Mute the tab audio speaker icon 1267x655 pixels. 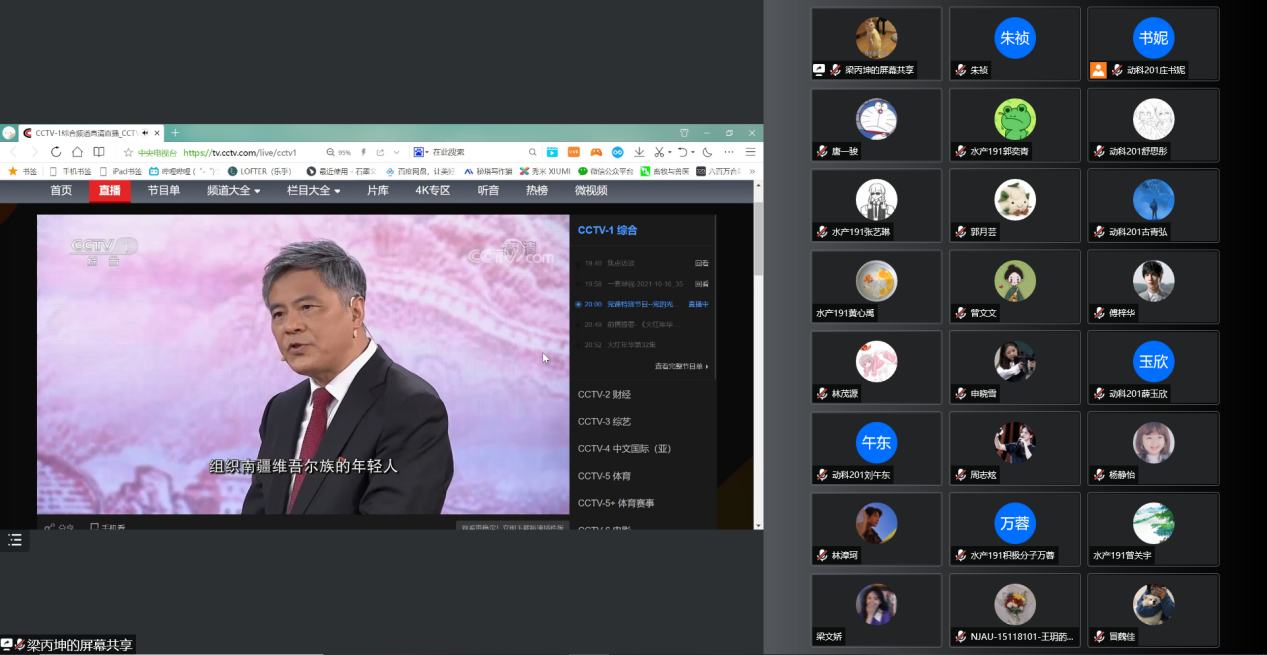(x=145, y=133)
